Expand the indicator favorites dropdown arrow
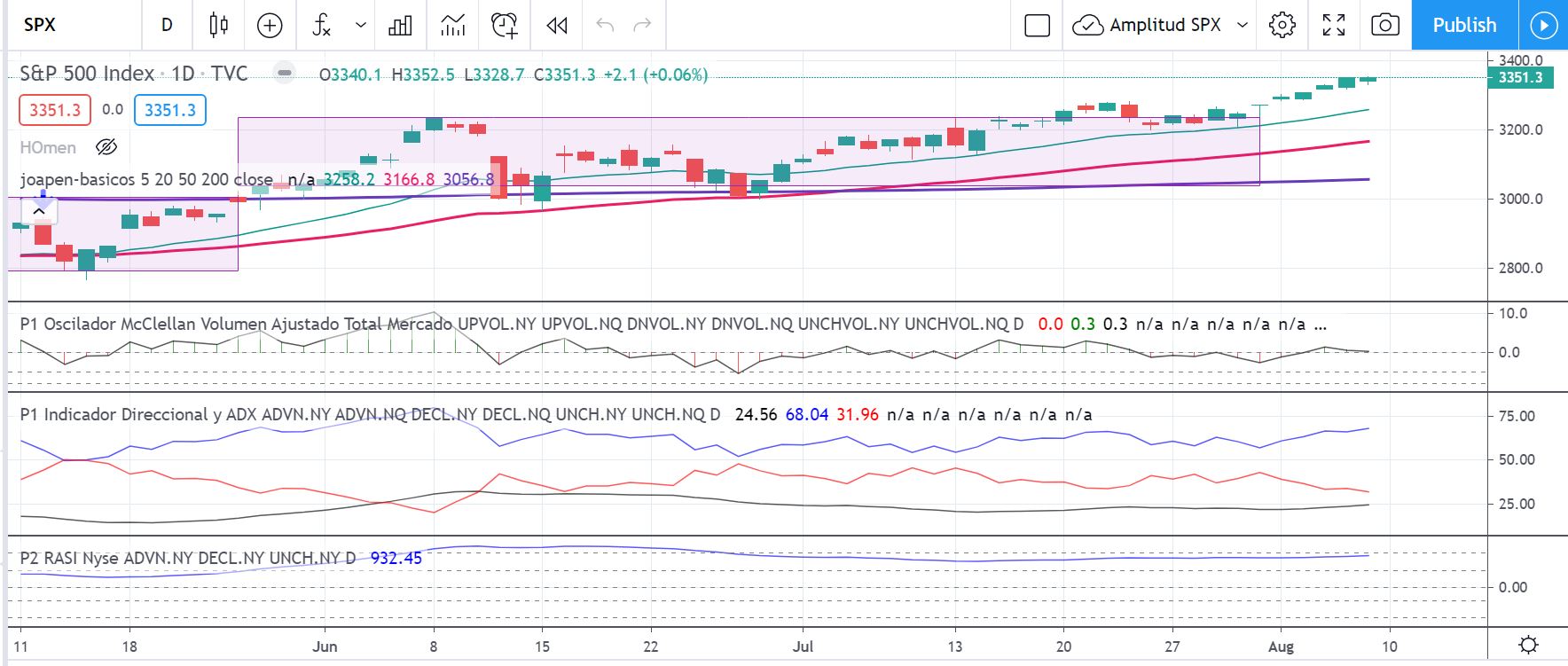This screenshot has height=666, width=1568. (361, 26)
